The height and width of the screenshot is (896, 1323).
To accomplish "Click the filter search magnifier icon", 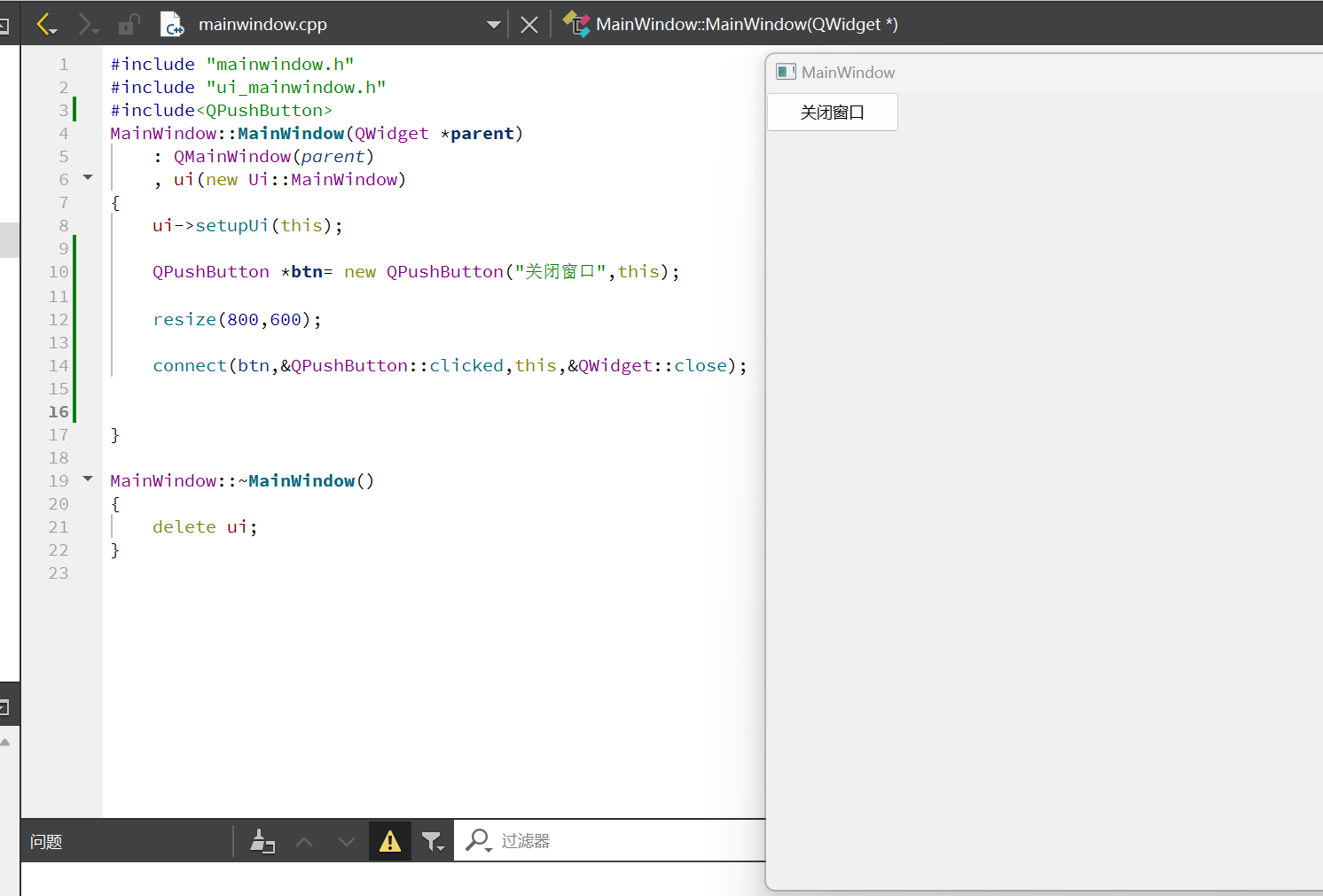I will [478, 840].
